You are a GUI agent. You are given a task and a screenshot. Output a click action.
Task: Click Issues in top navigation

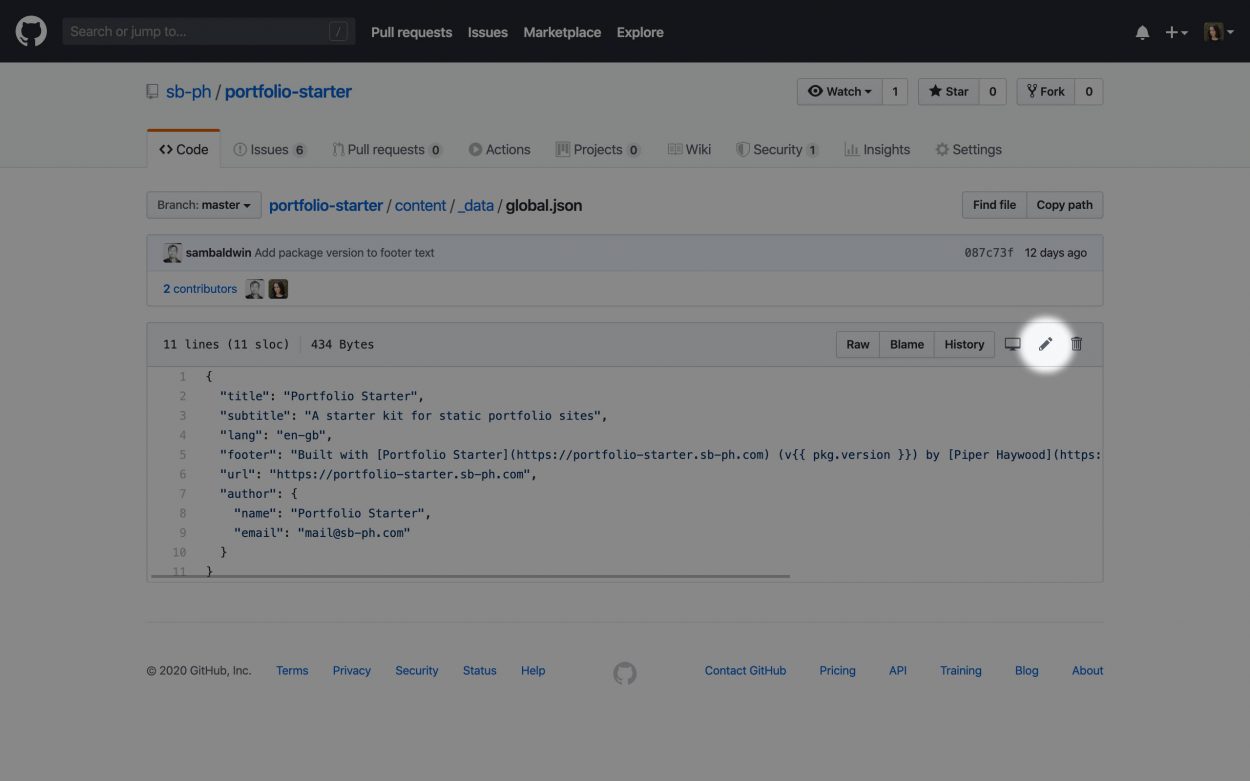click(488, 32)
